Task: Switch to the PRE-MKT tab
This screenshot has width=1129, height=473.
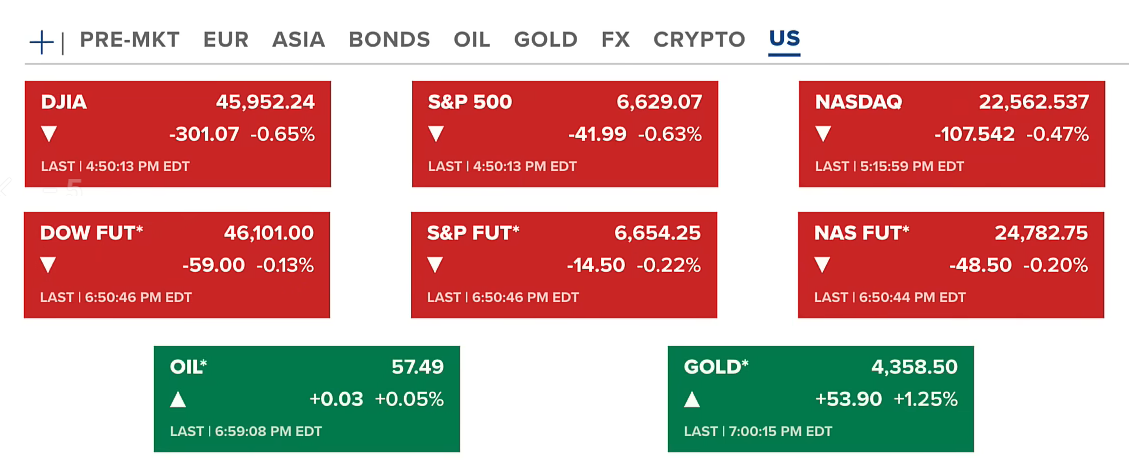Action: [130, 40]
